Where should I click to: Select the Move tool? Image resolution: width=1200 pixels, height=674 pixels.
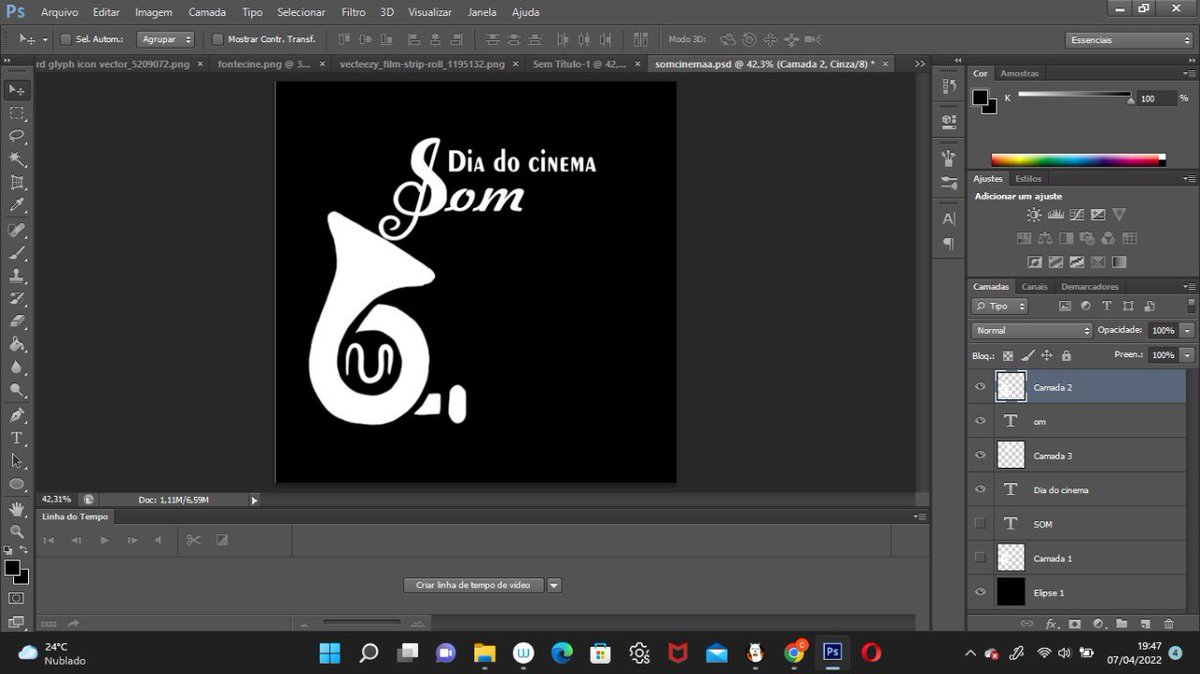tap(16, 88)
